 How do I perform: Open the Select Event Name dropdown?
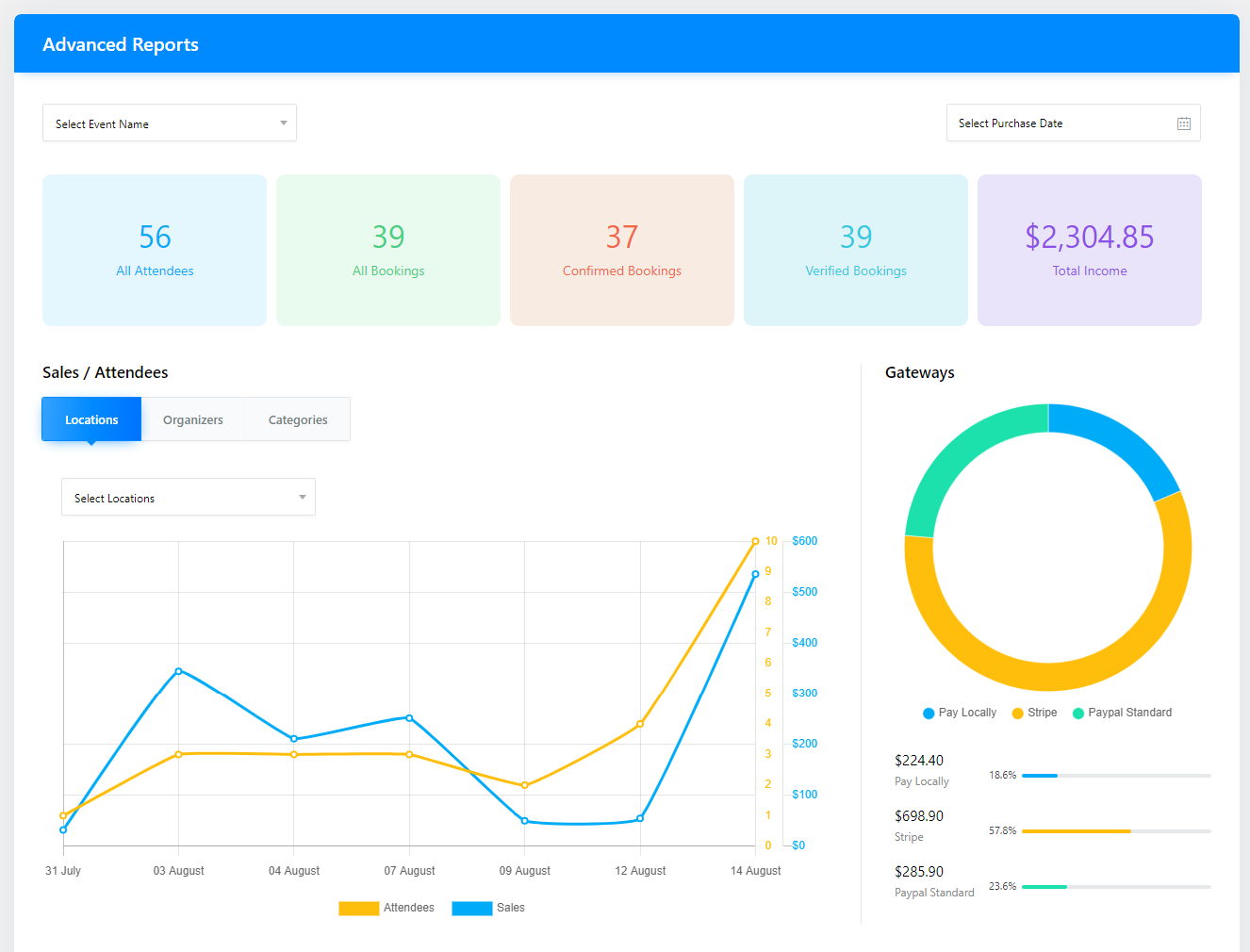pyautogui.click(x=170, y=123)
